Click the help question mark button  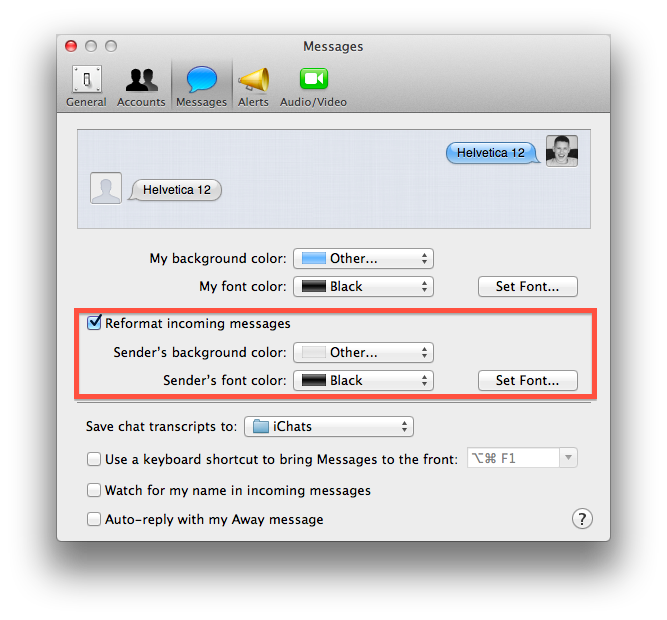click(x=582, y=519)
